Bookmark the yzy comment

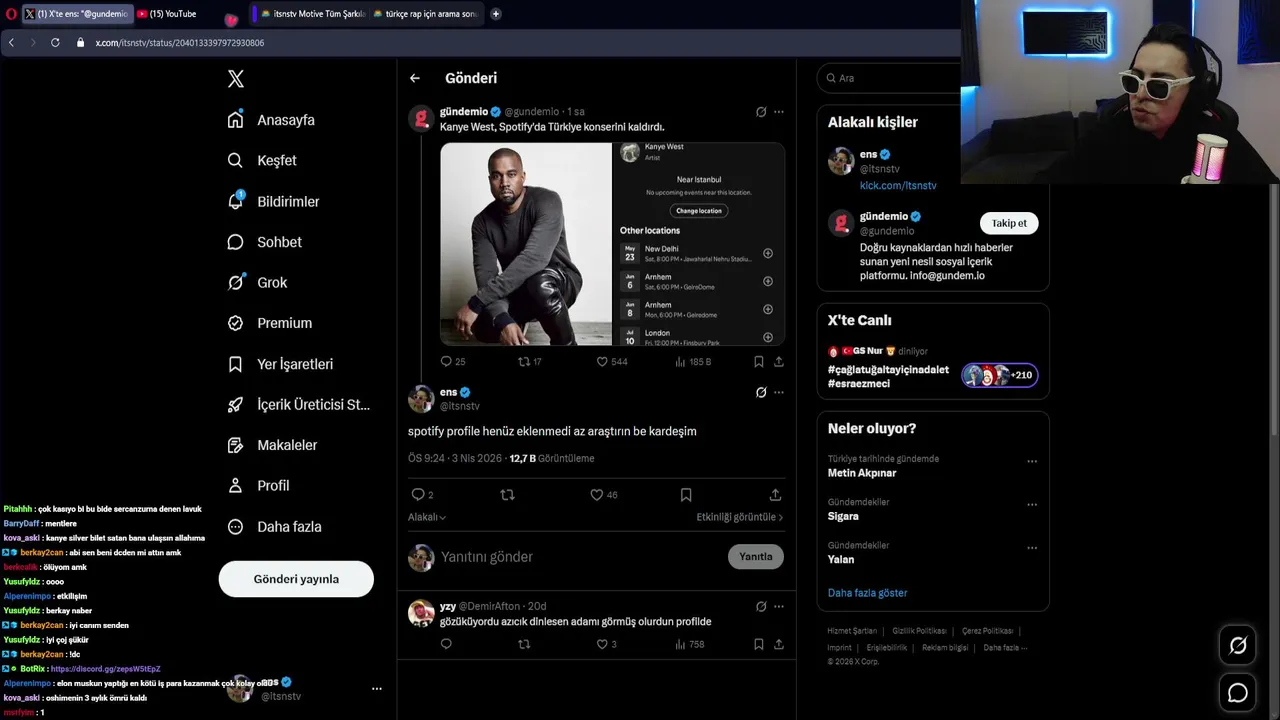tap(759, 644)
